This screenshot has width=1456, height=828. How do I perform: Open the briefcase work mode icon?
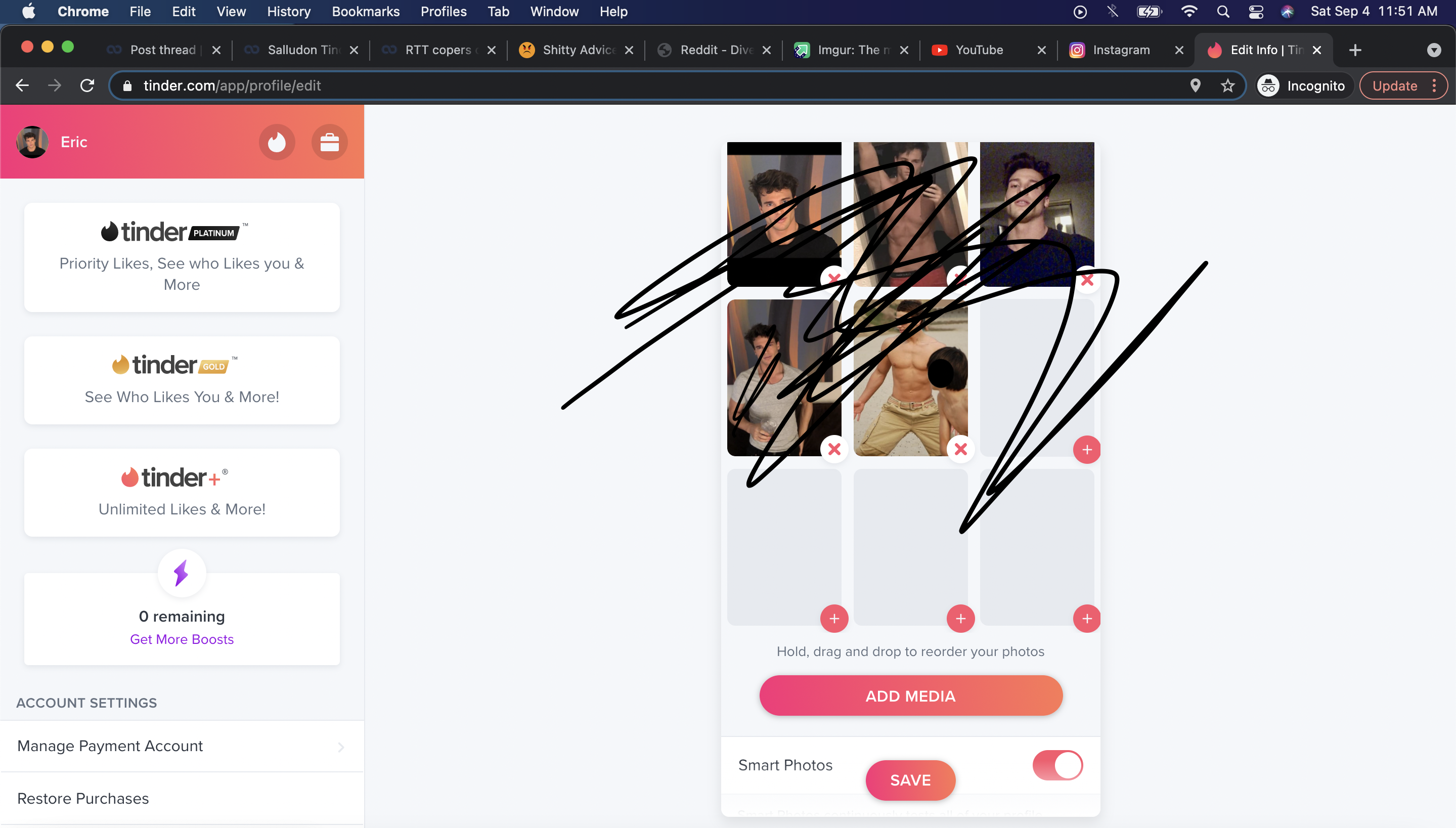[x=329, y=142]
